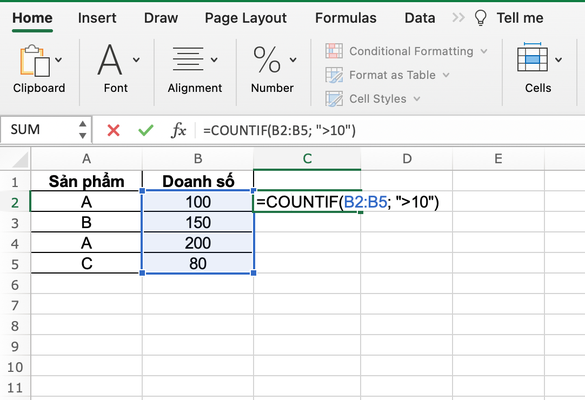Click cell A5 containing C

coord(87,263)
